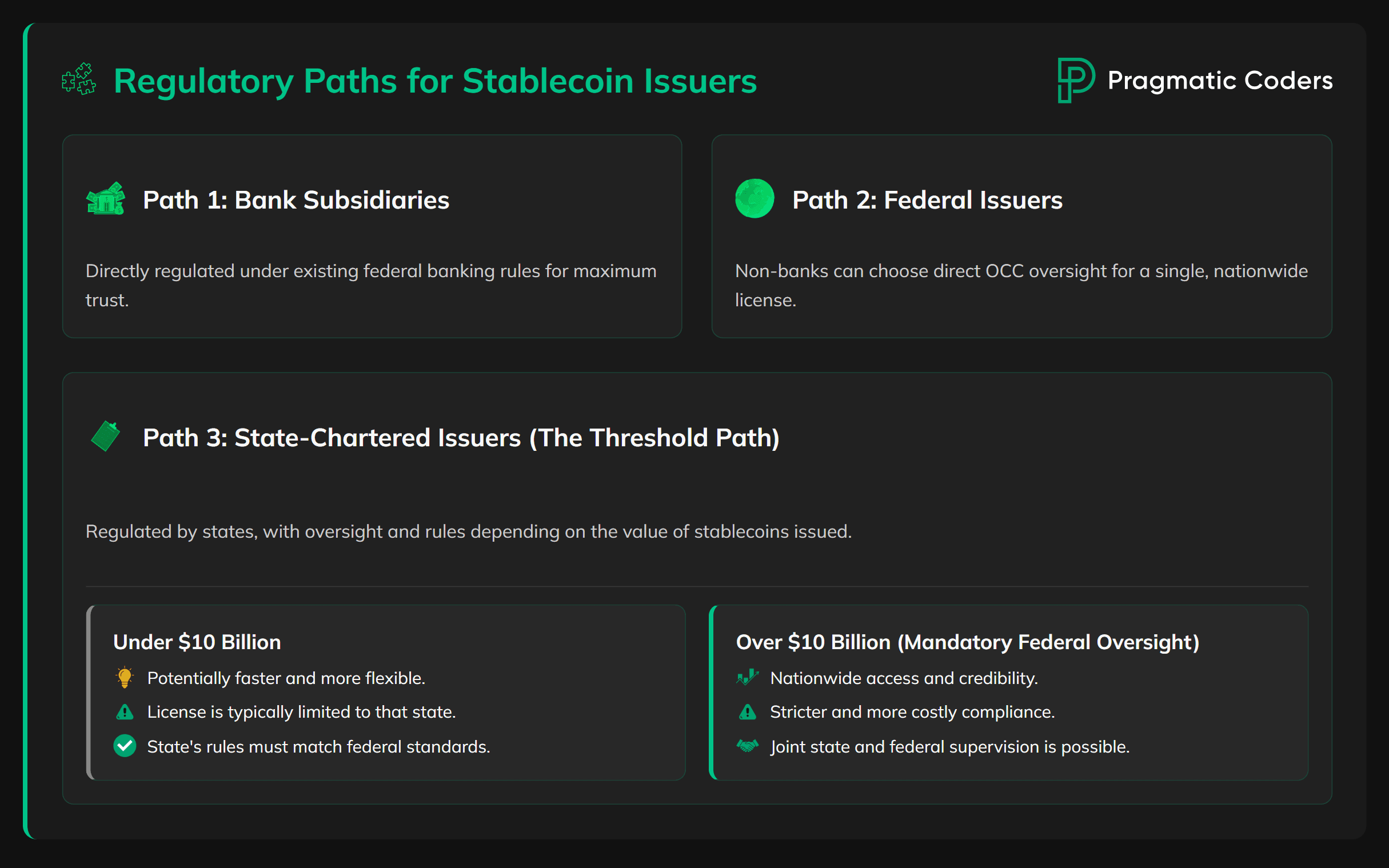The height and width of the screenshot is (868, 1389).
Task: Click the green checkmark circle icon
Action: [125, 746]
